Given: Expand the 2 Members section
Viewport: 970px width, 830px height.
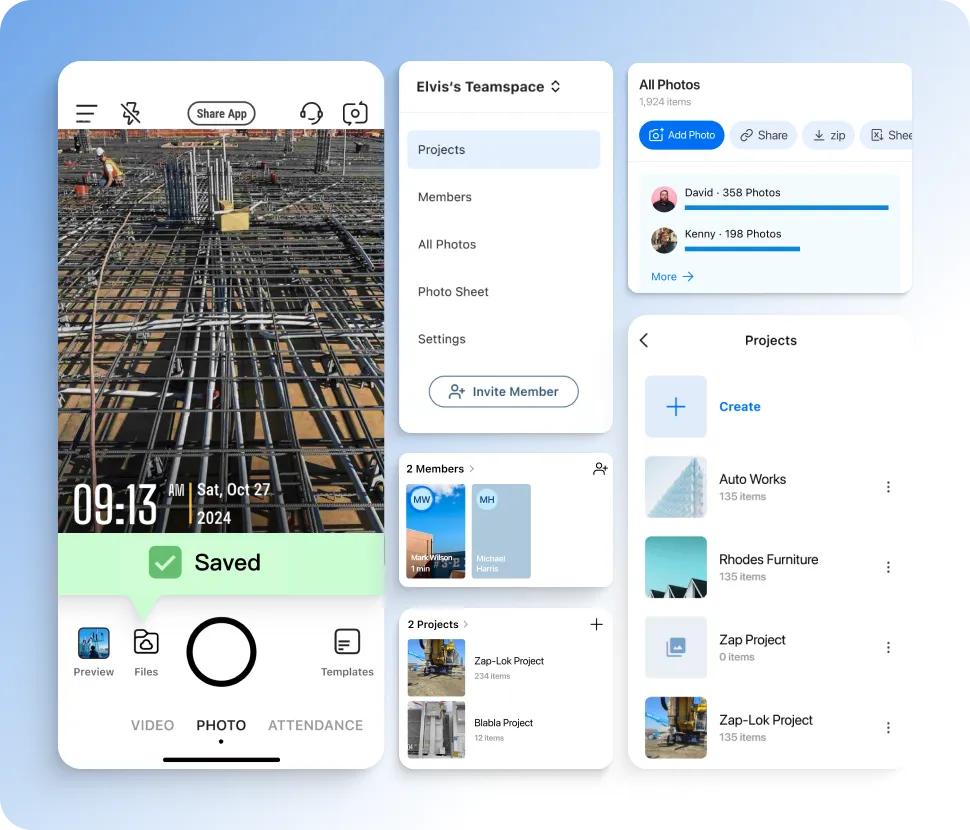Looking at the screenshot, I should pyautogui.click(x=437, y=468).
